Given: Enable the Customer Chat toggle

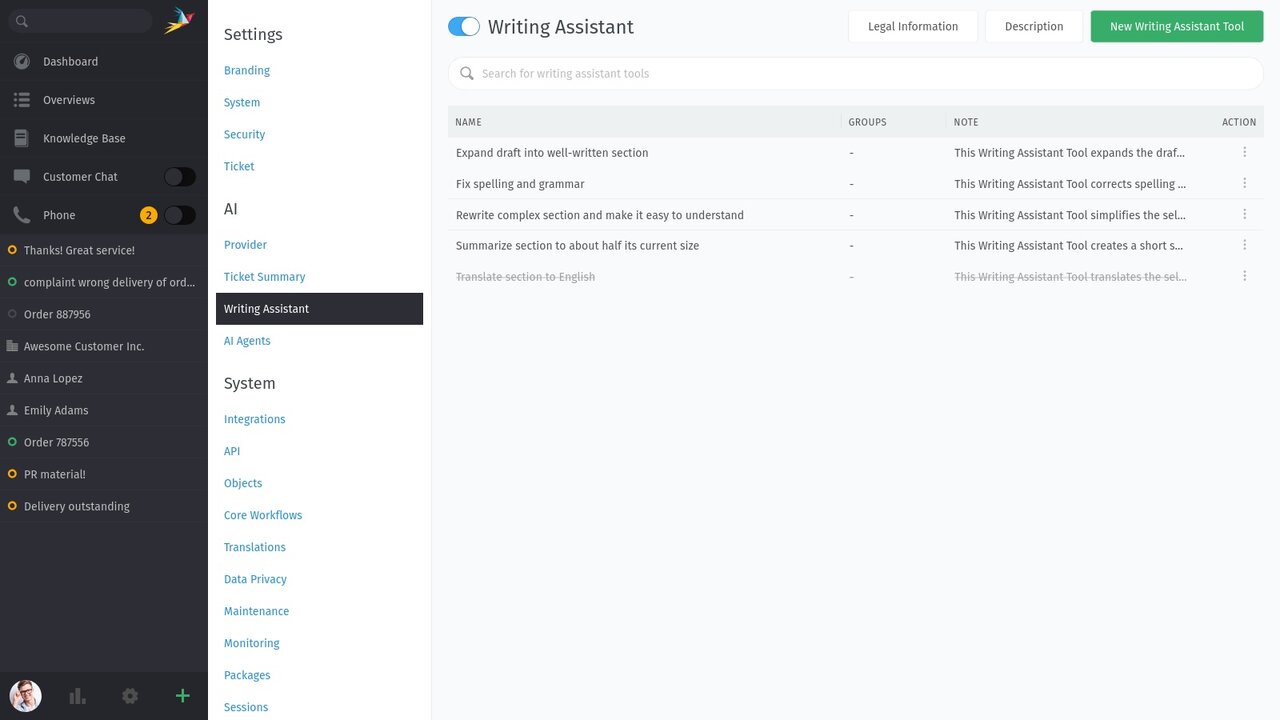Looking at the screenshot, I should [x=179, y=176].
